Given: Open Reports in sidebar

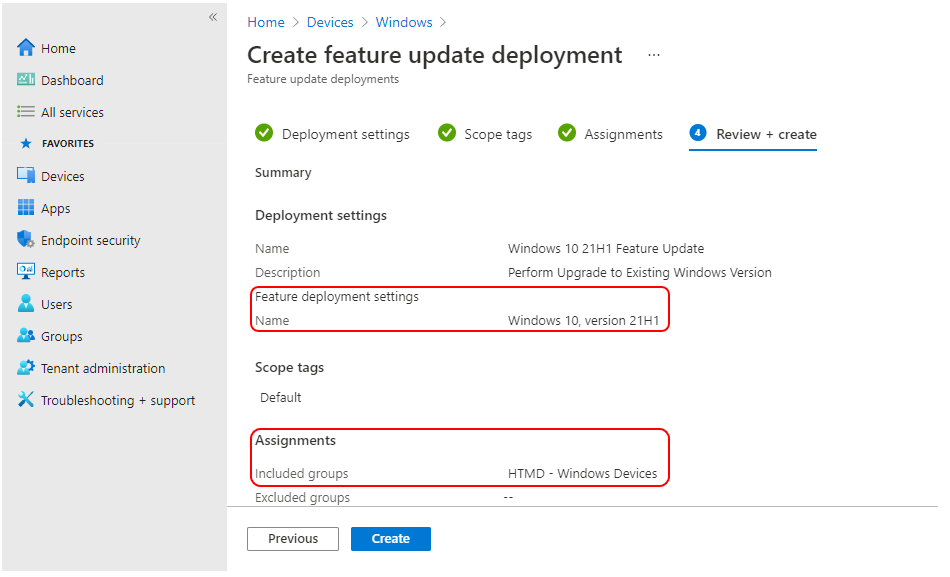Looking at the screenshot, I should [62, 273].
